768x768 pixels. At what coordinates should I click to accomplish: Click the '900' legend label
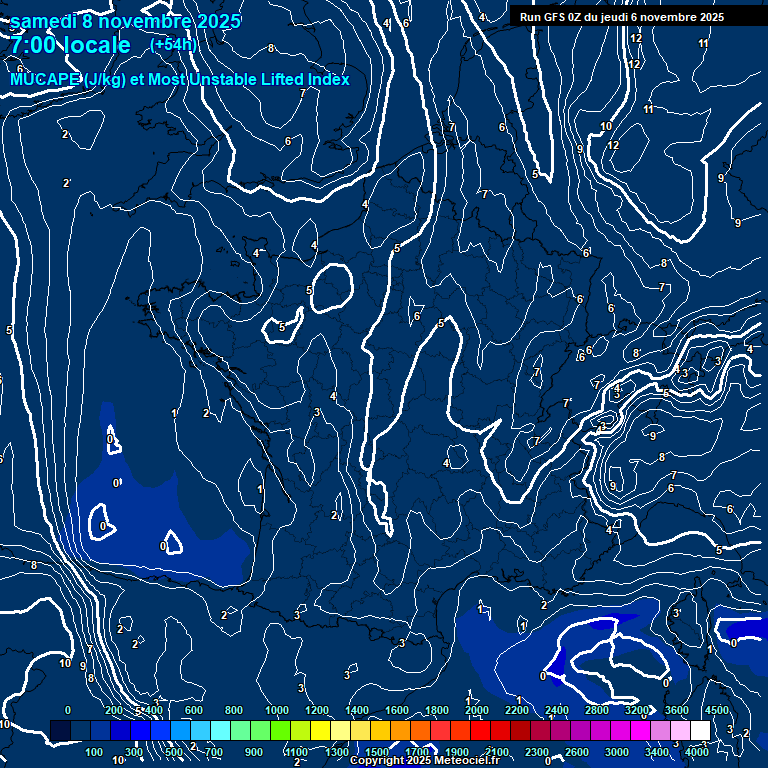(254, 752)
